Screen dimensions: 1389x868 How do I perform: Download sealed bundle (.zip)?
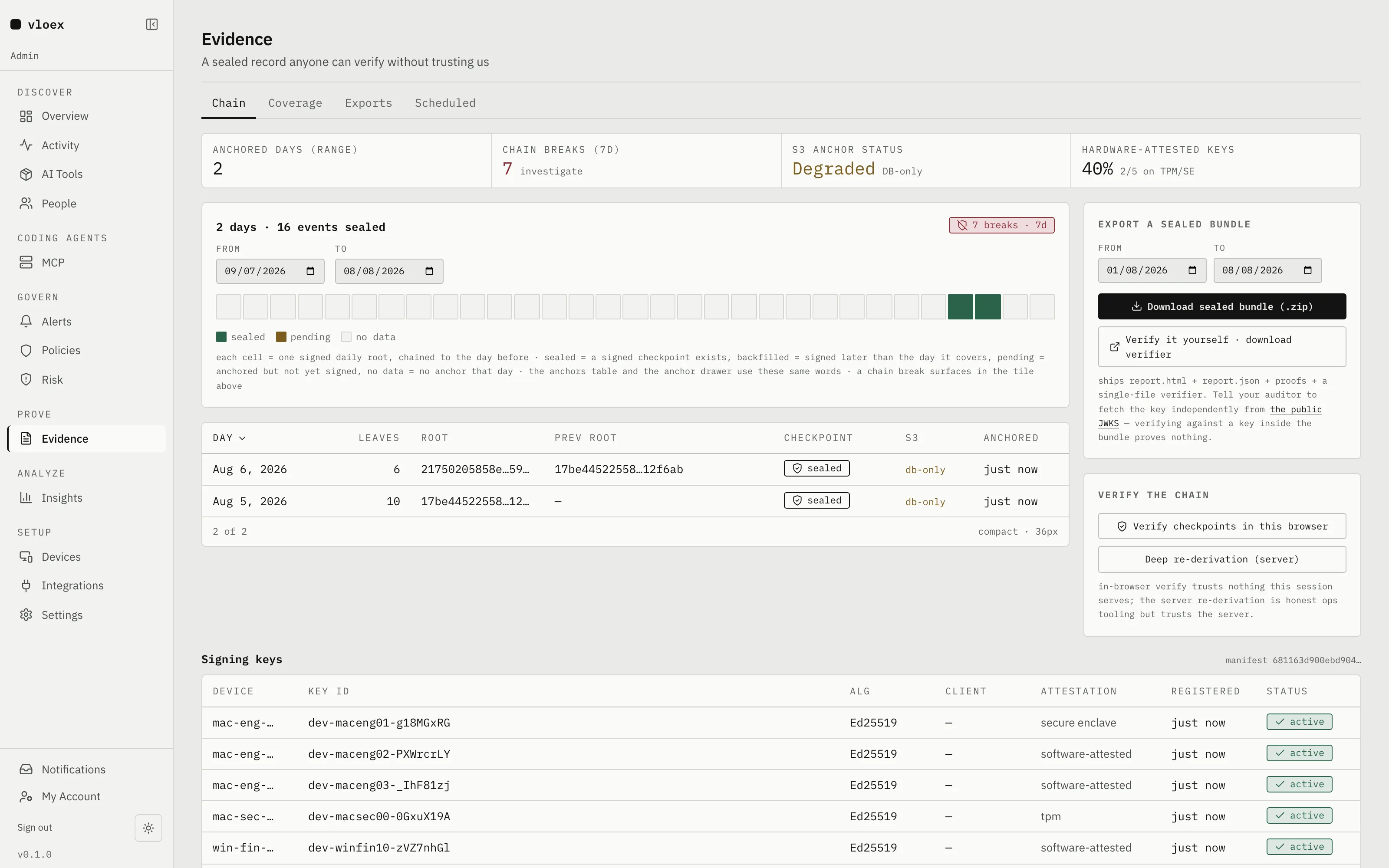tap(1222, 306)
